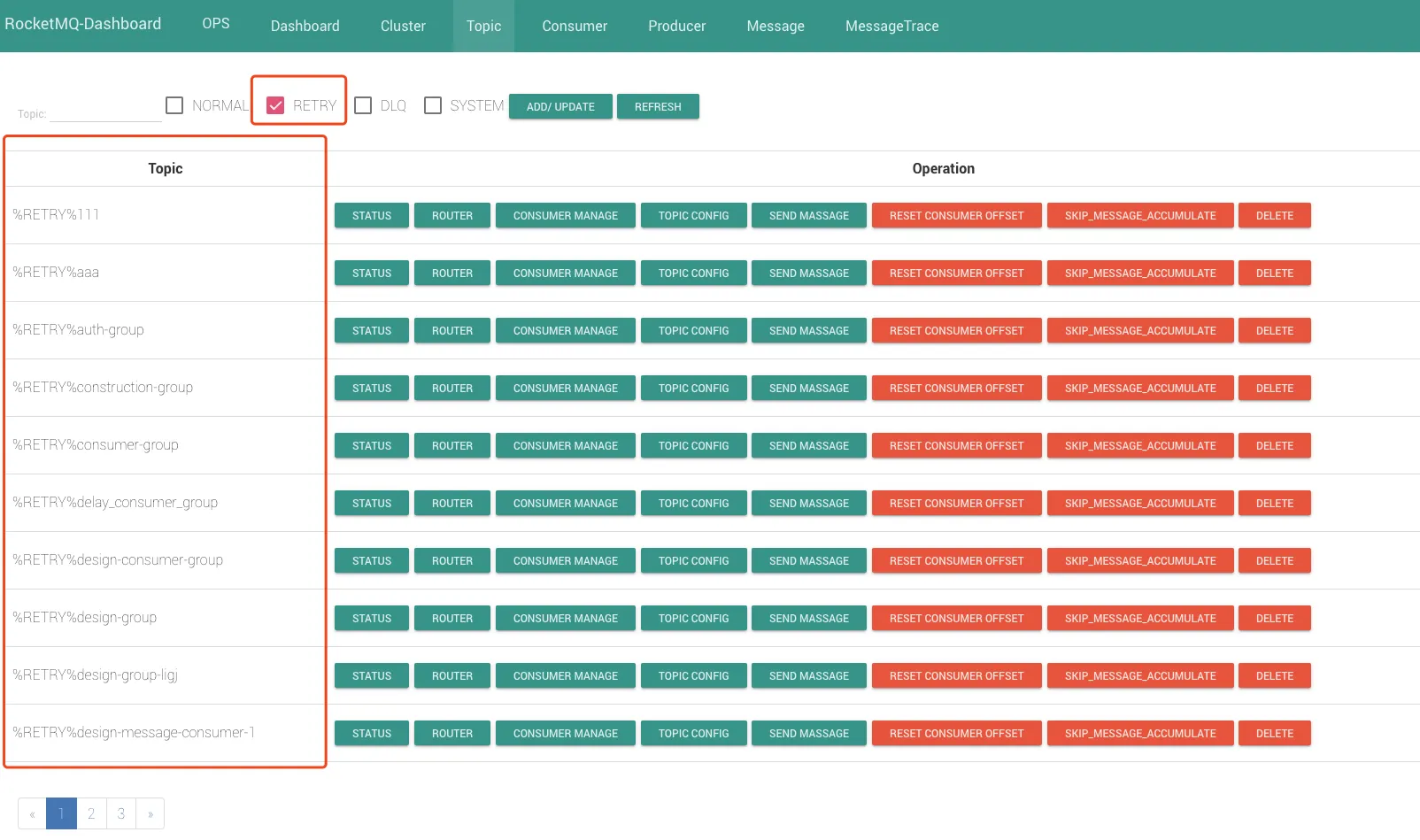Reset consumer offset for %RETRY%delay_consumer_group
1420x840 pixels.
[956, 503]
